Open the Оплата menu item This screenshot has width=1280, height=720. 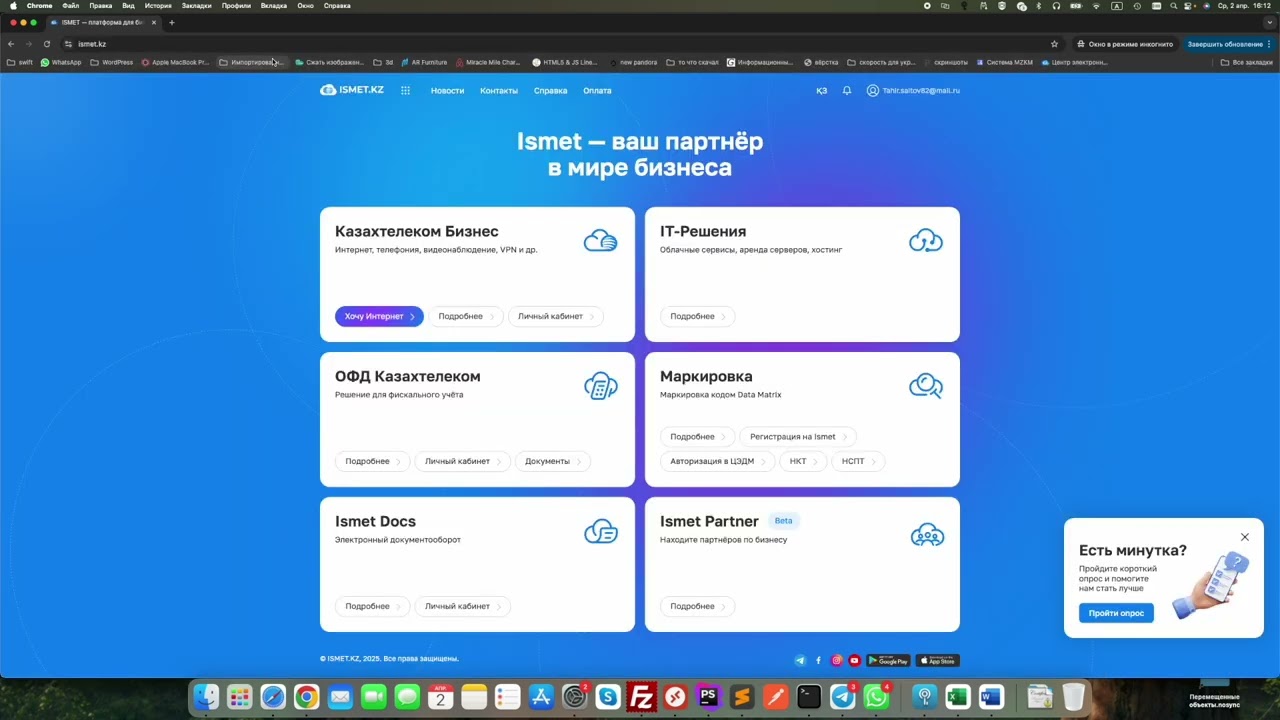coord(597,91)
